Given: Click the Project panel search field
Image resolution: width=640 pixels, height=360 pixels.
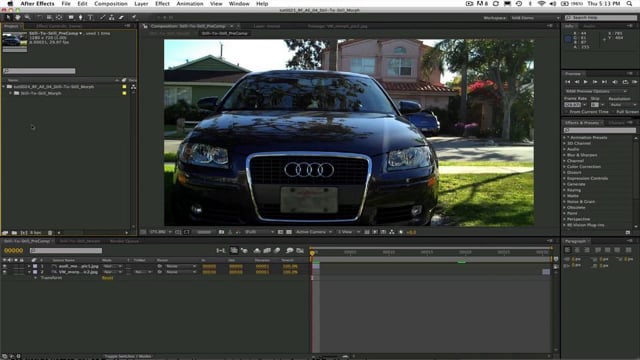Looking at the screenshot, I should click(39, 71).
